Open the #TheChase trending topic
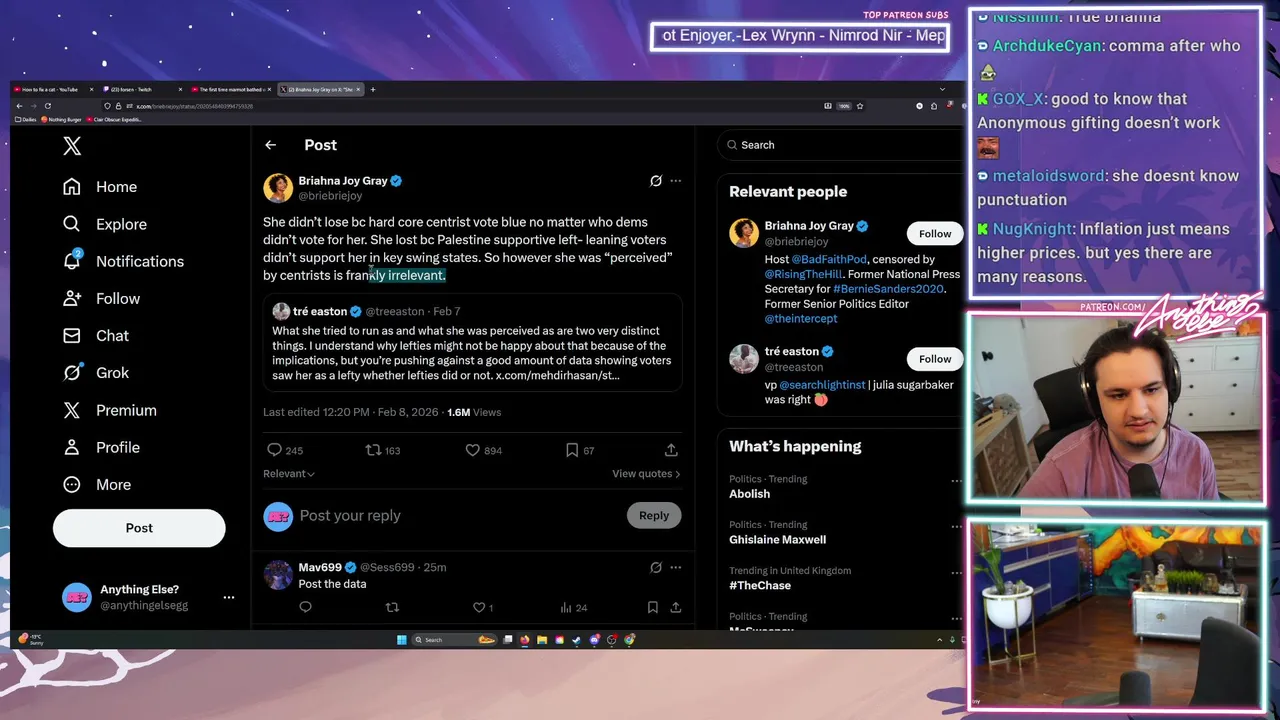The image size is (1280, 720). [760, 586]
